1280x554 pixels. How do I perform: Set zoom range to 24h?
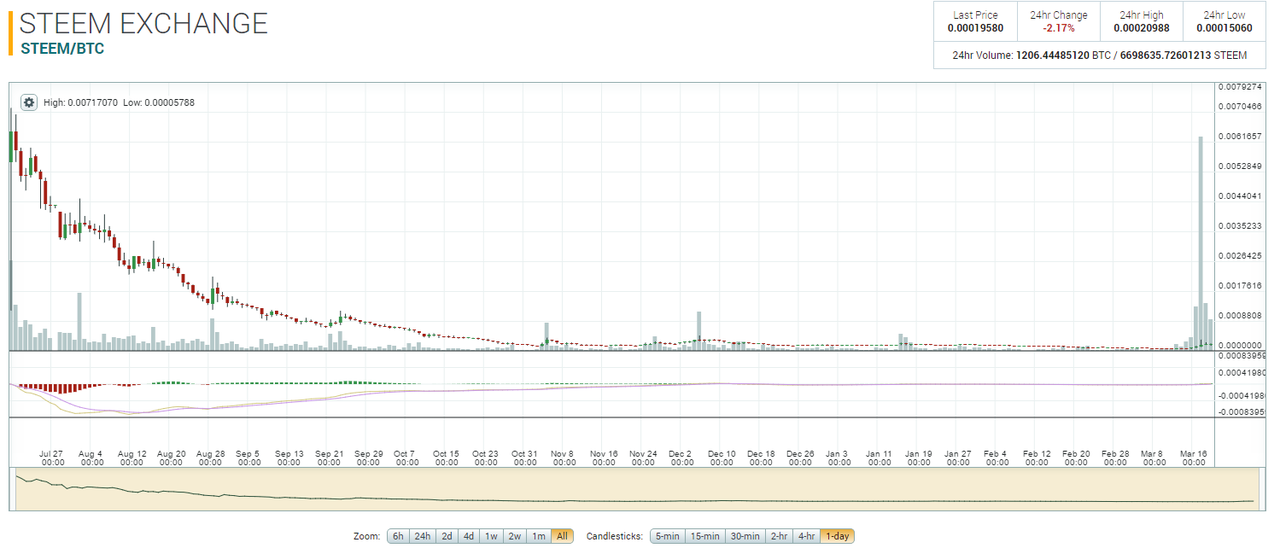(x=423, y=536)
